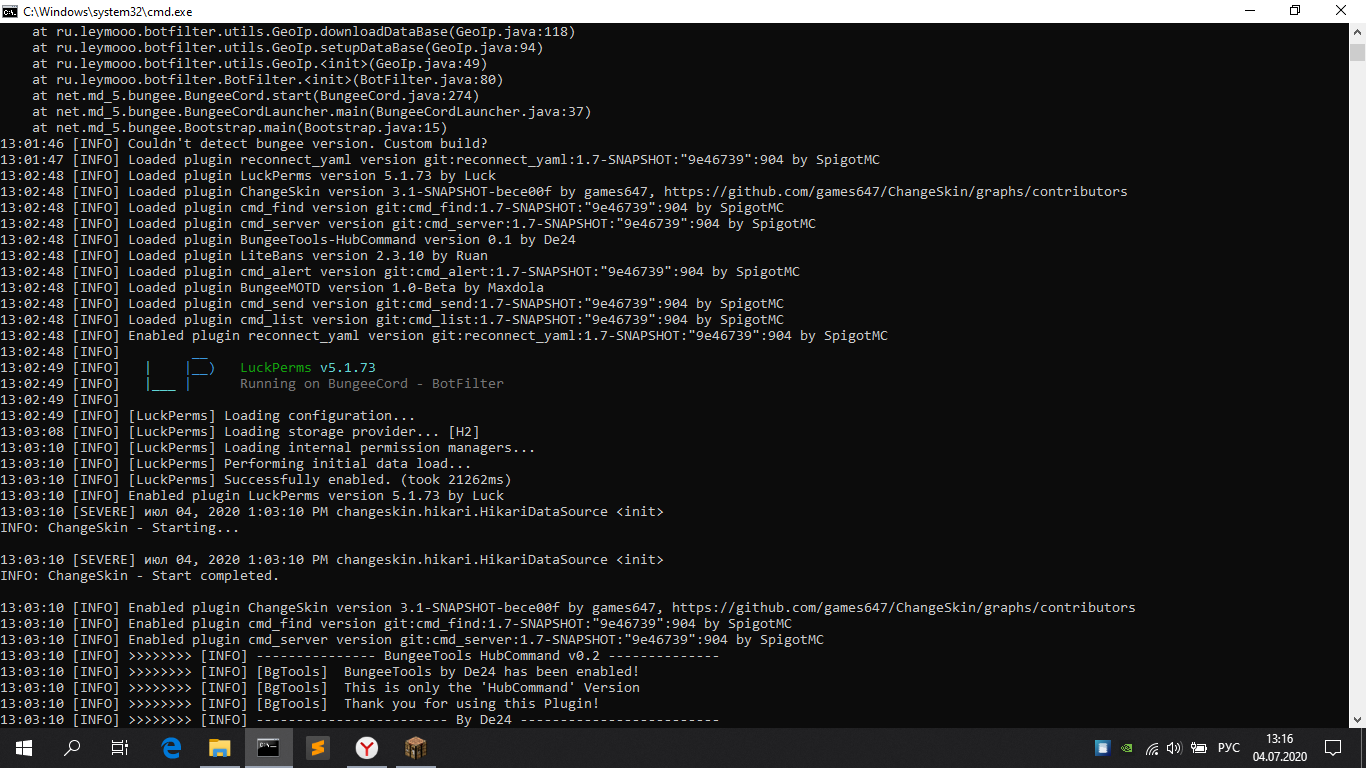
Task: Click the blue server tray icon
Action: (1102, 747)
